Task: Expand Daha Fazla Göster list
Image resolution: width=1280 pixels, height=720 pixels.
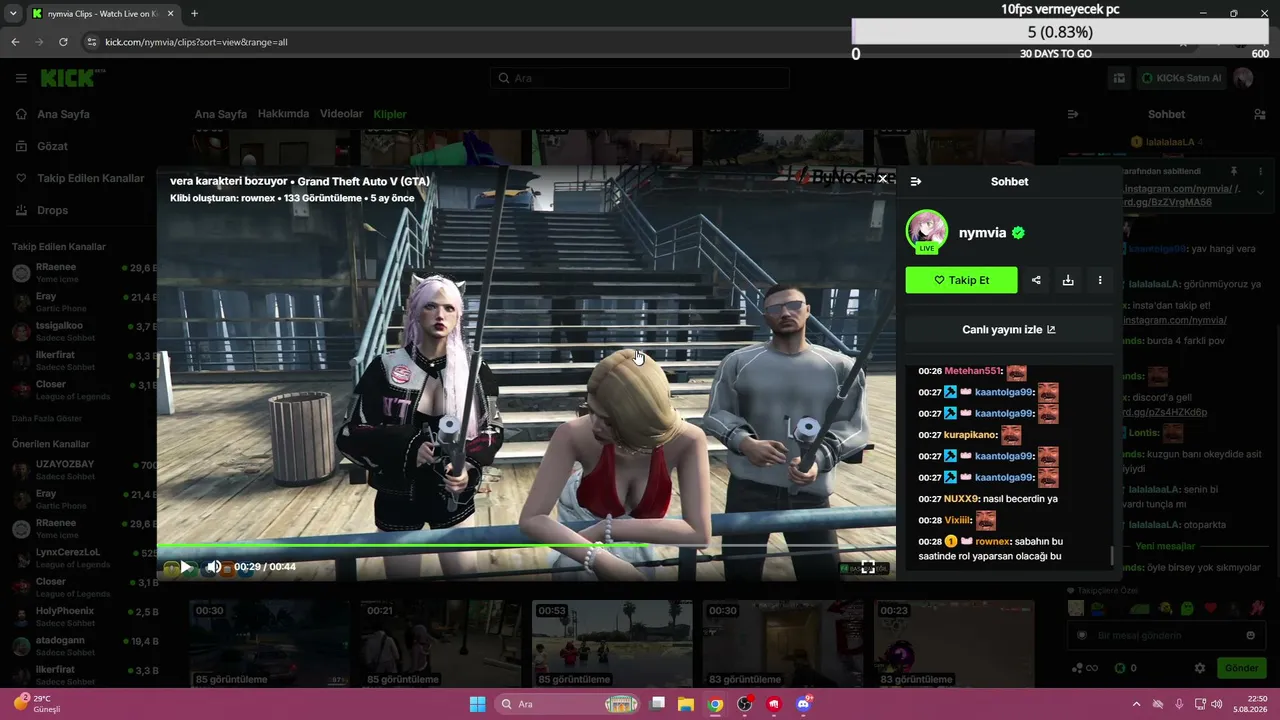Action: 47,418
